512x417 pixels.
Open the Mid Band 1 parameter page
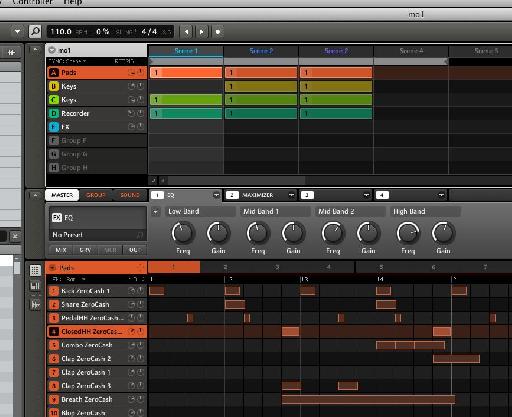click(275, 211)
